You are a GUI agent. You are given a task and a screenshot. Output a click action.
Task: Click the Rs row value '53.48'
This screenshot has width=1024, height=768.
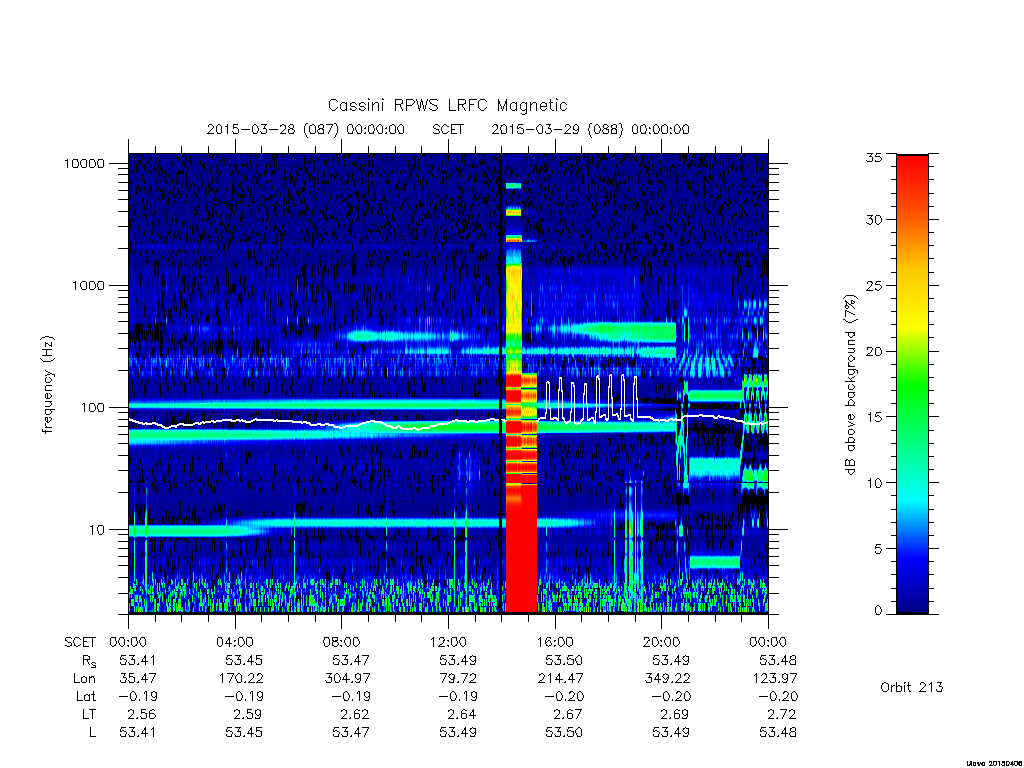coord(778,660)
